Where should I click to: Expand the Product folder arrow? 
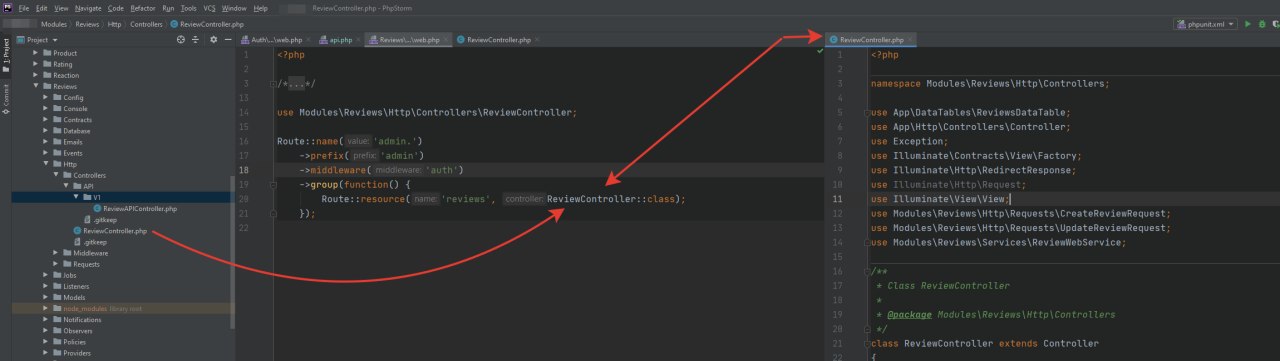[36, 53]
